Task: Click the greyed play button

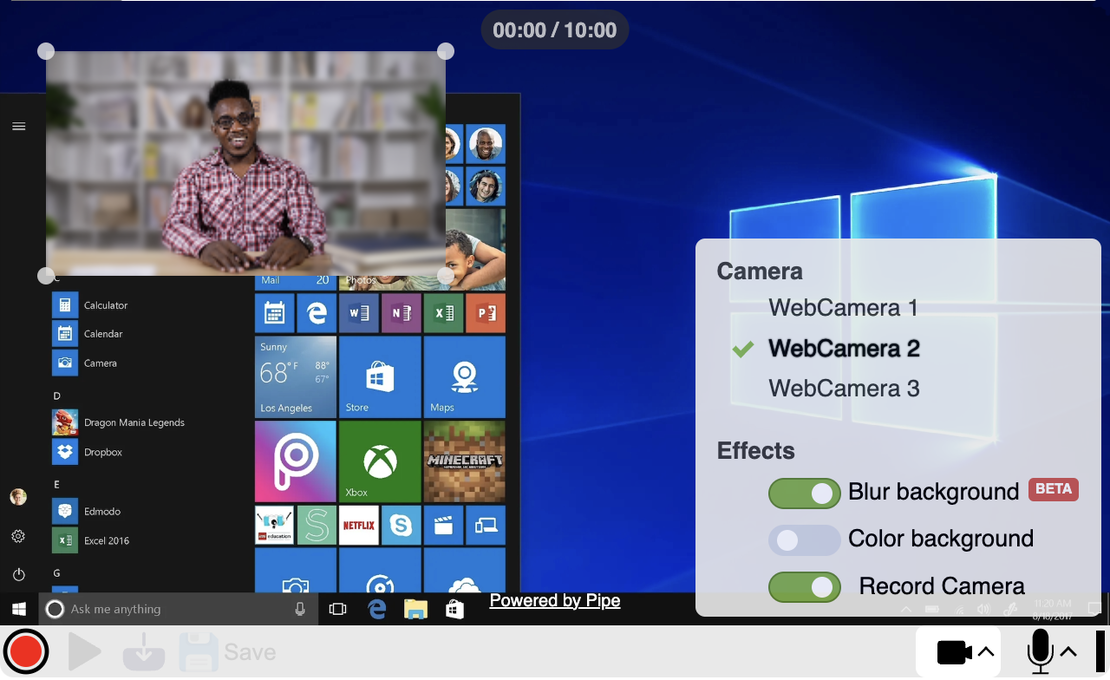Action: pyautogui.click(x=84, y=652)
